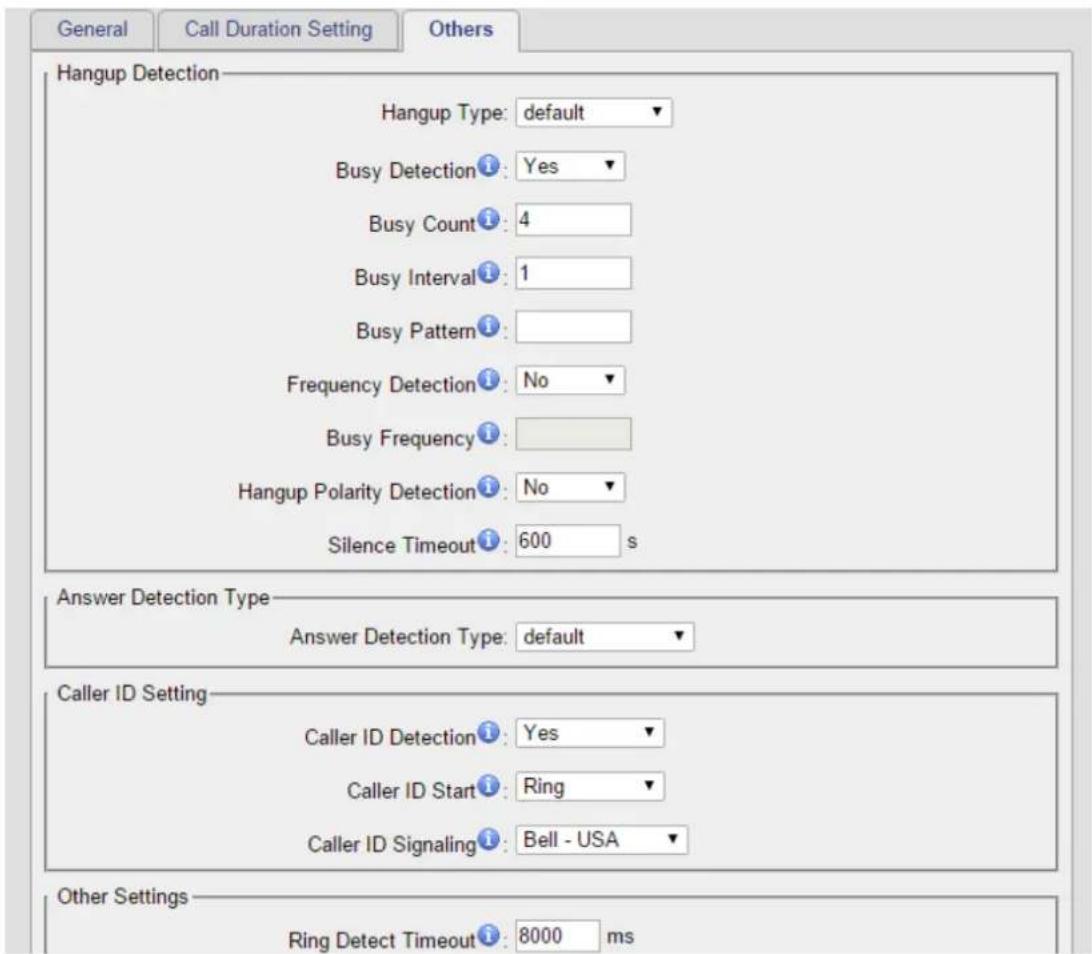Focus the Busy Count input field
Screen dimensions: 1092x954
573,220
